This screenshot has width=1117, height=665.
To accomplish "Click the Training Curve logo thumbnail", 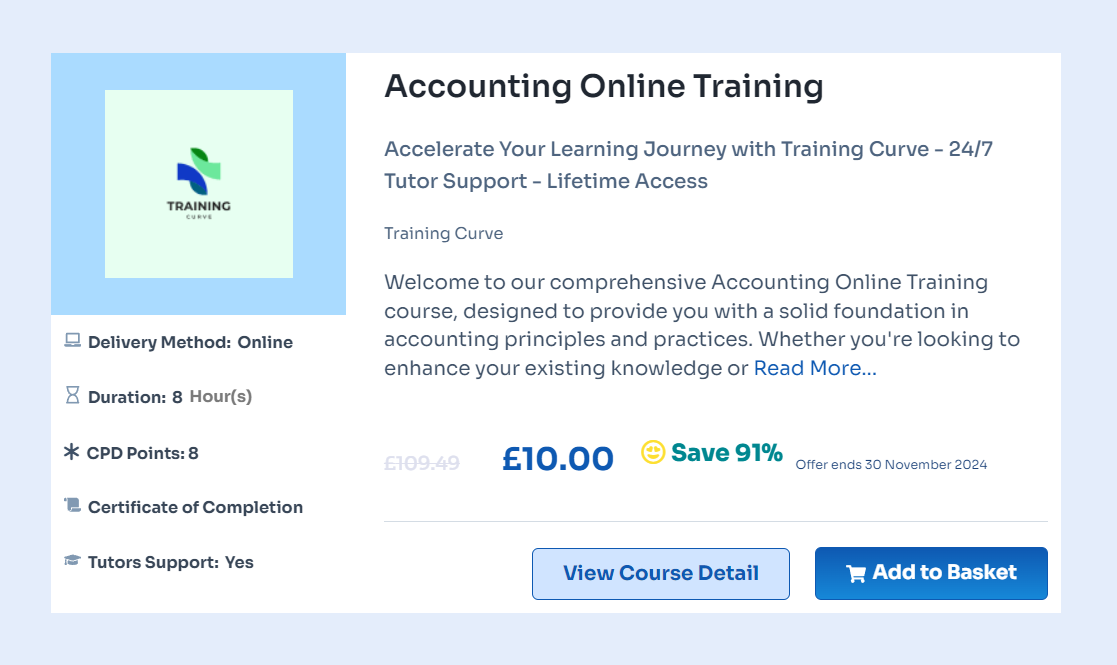I will [198, 184].
